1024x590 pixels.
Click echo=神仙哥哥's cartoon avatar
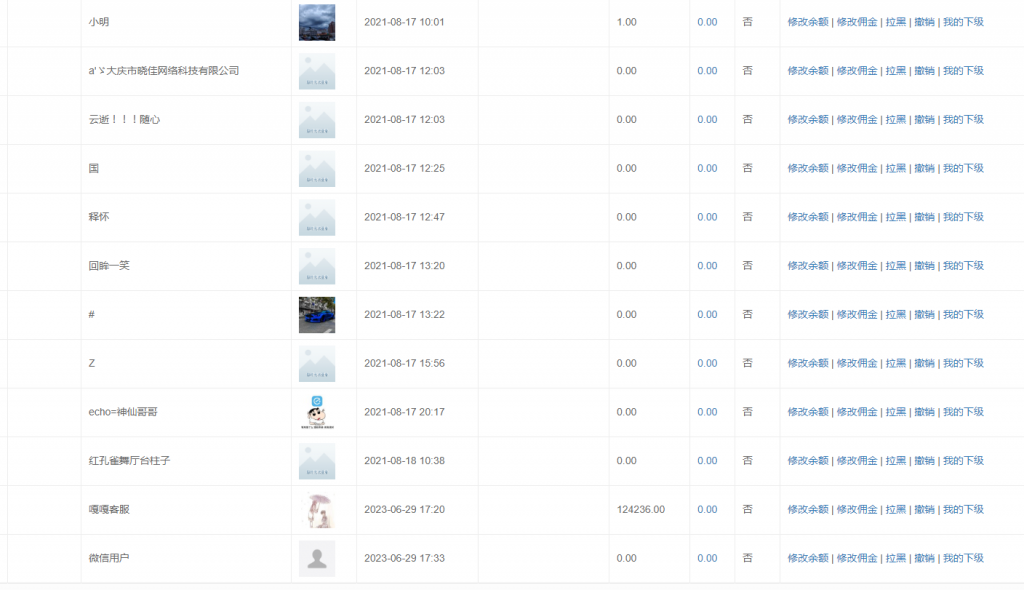(316, 412)
